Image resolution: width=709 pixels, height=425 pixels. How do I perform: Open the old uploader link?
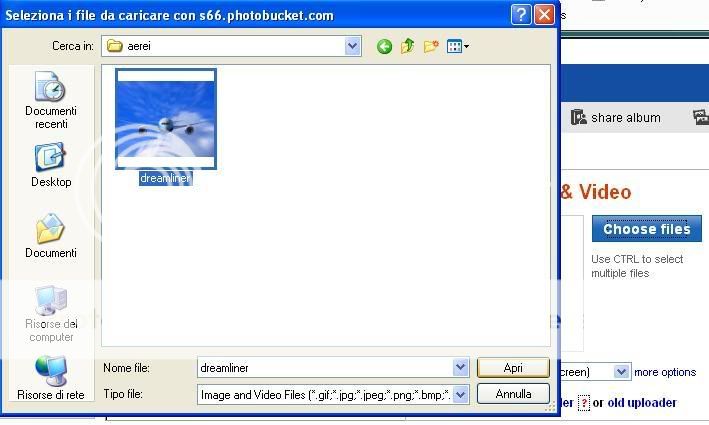tap(642, 402)
